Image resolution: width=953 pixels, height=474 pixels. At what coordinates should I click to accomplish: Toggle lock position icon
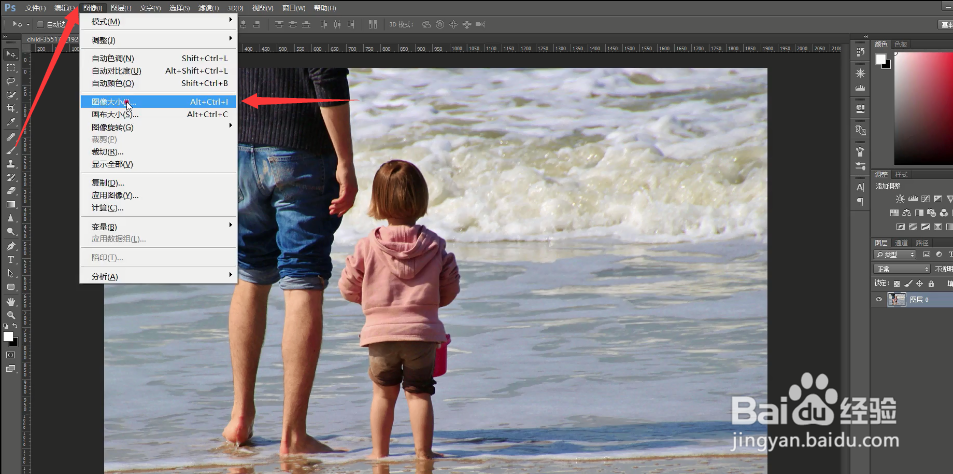coord(920,283)
